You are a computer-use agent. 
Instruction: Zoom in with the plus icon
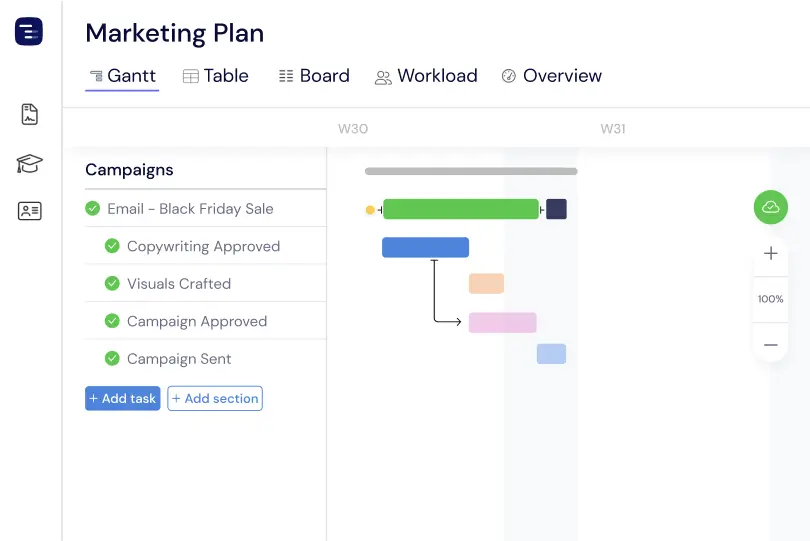pos(770,254)
